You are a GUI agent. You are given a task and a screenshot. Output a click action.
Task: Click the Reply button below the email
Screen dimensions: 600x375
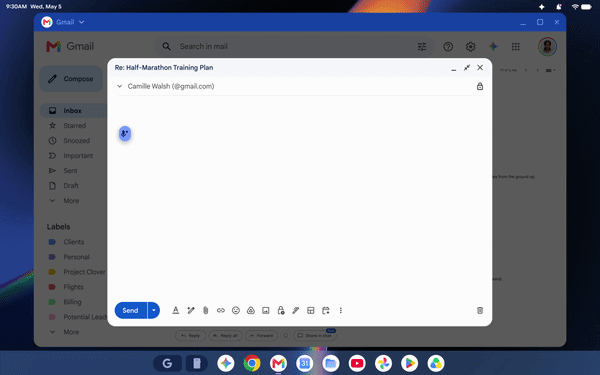pos(191,336)
